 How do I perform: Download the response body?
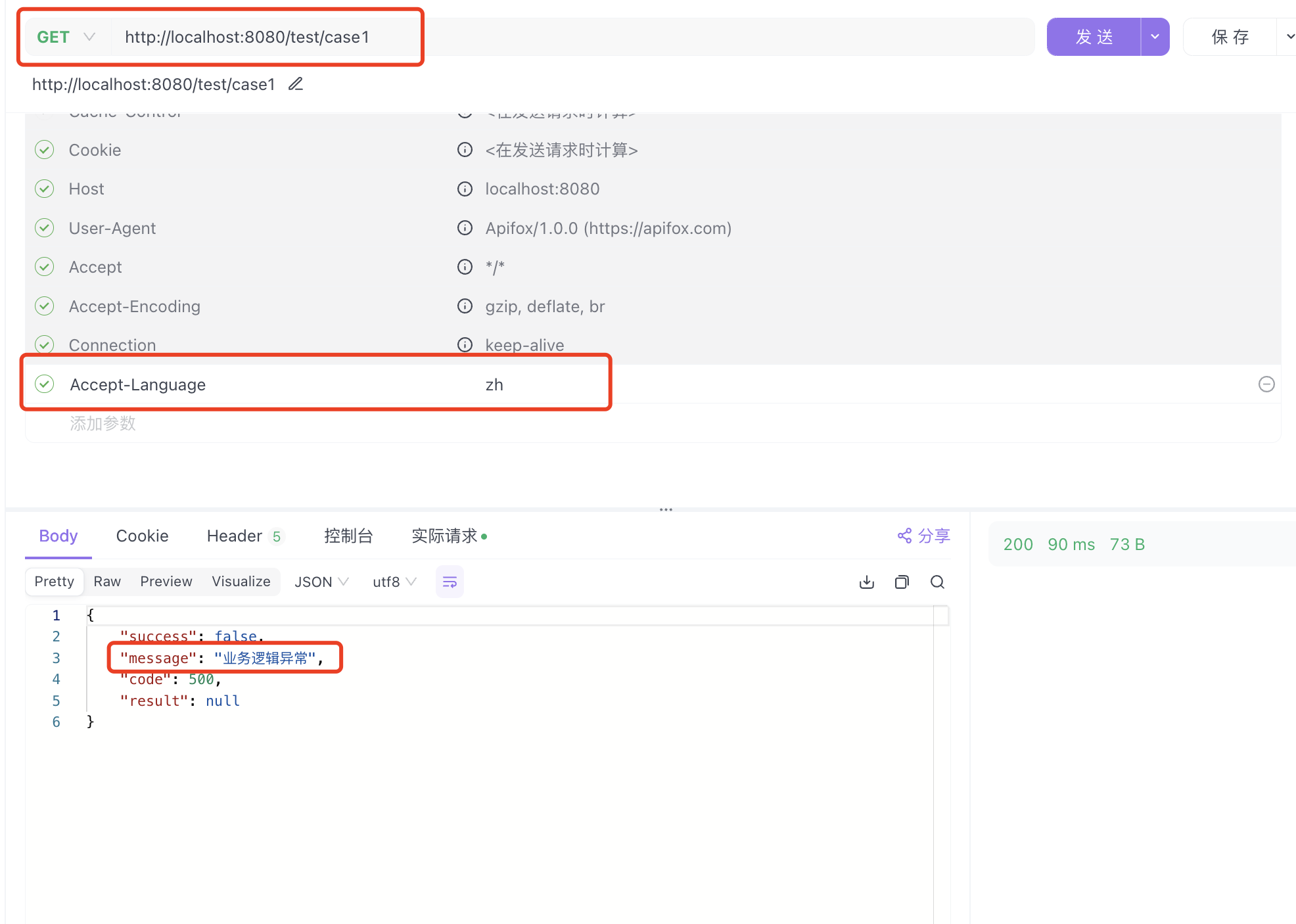pos(866,582)
